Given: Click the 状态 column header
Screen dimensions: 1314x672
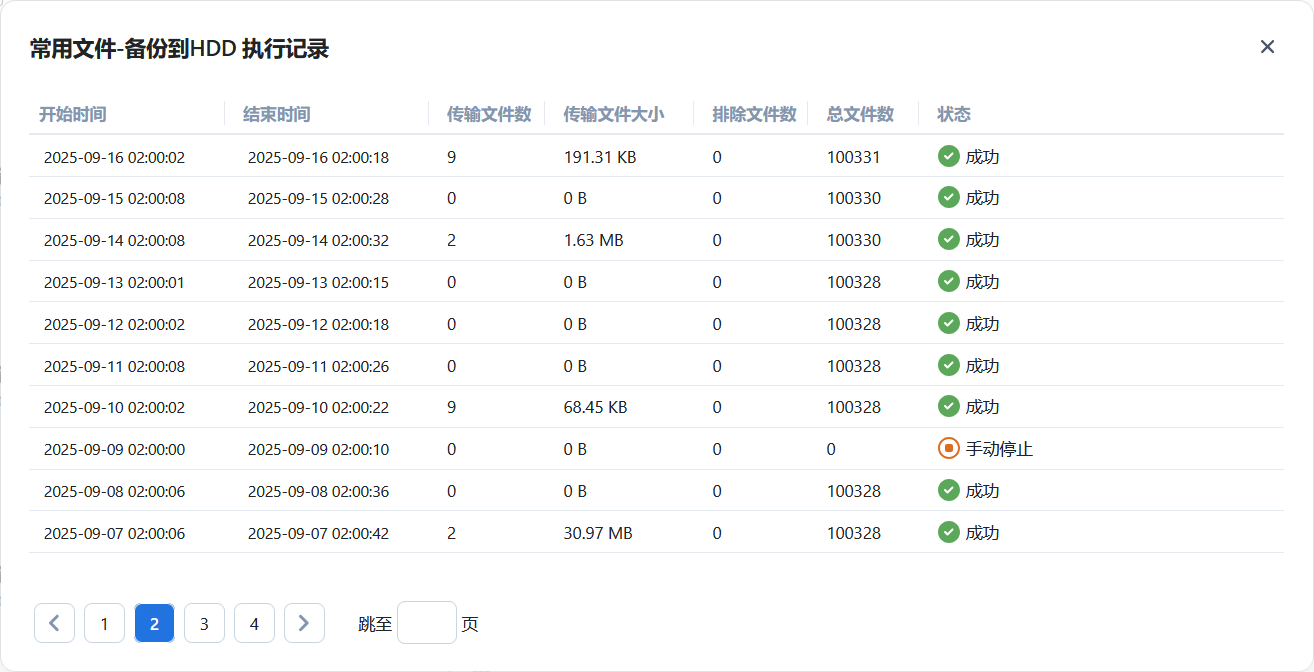Looking at the screenshot, I should point(954,114).
